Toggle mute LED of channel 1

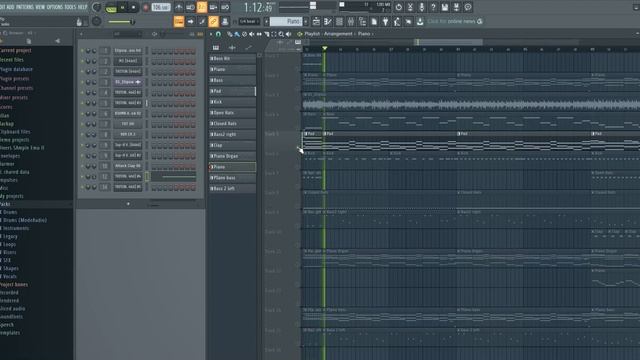coord(82,51)
